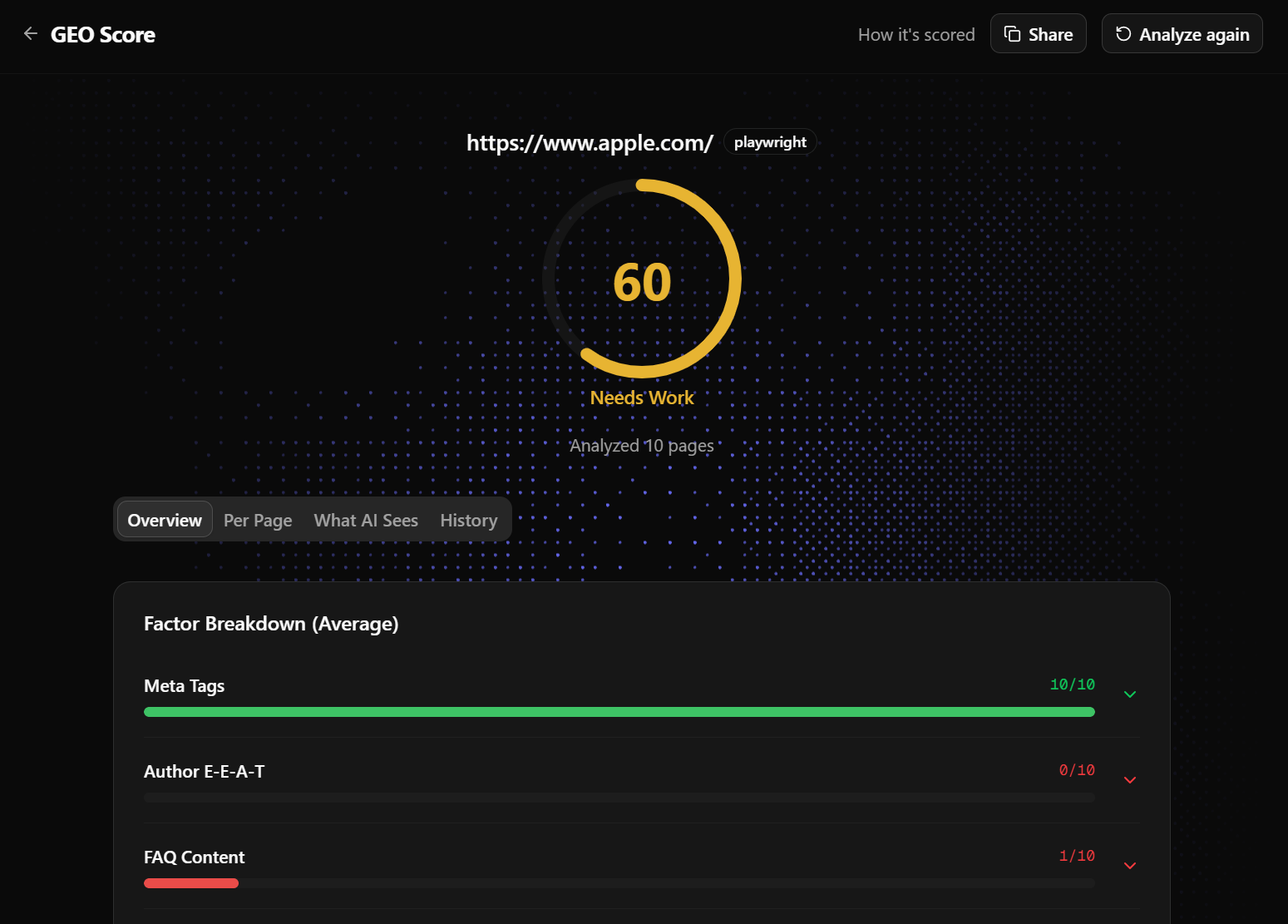The image size is (1288, 924).
Task: View the History tab
Action: tap(468, 520)
